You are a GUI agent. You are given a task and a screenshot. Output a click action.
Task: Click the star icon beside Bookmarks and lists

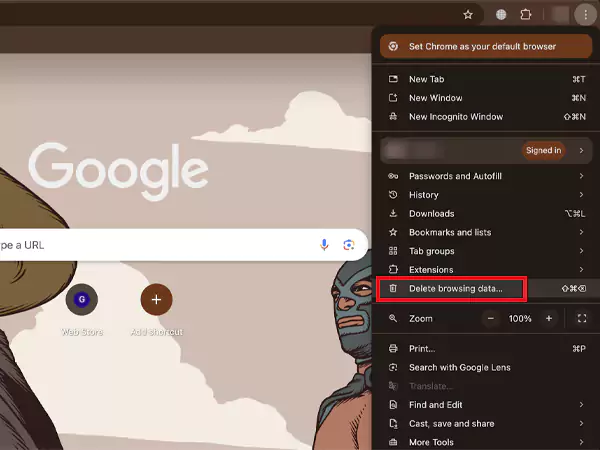pos(393,232)
